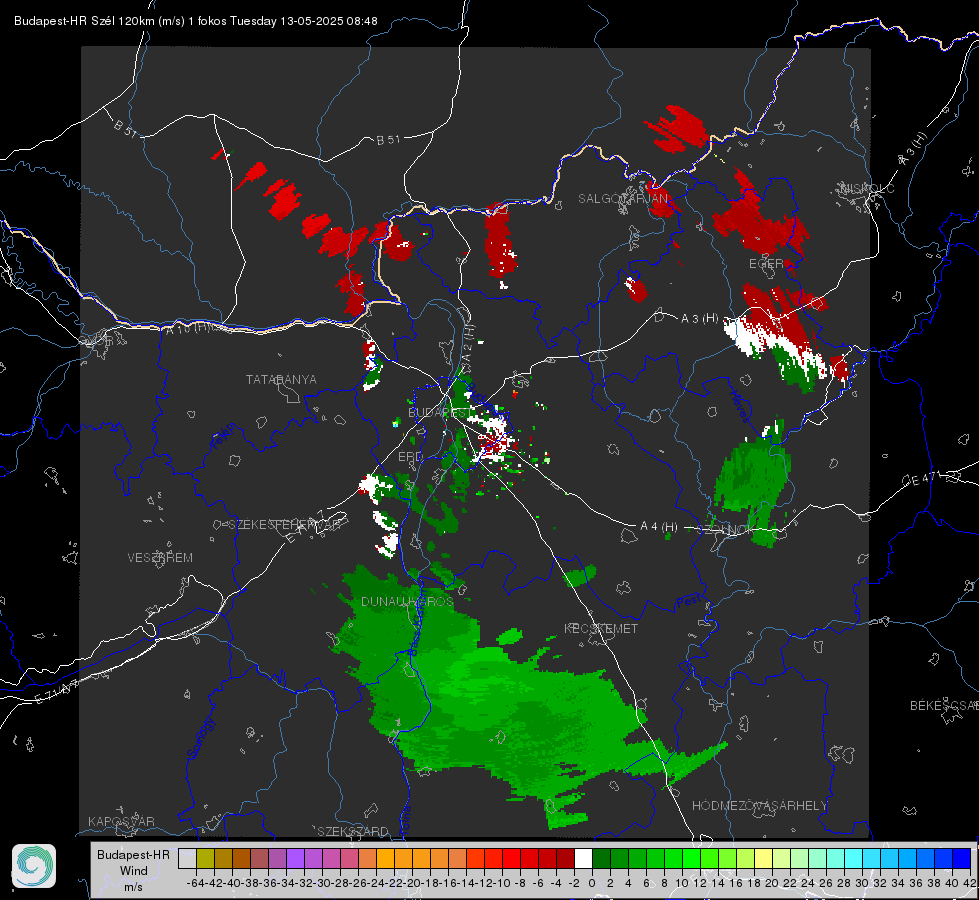Choose the dark blue swatch between 40 and 42
Viewport: 979px width, 900px height.
coord(962,859)
